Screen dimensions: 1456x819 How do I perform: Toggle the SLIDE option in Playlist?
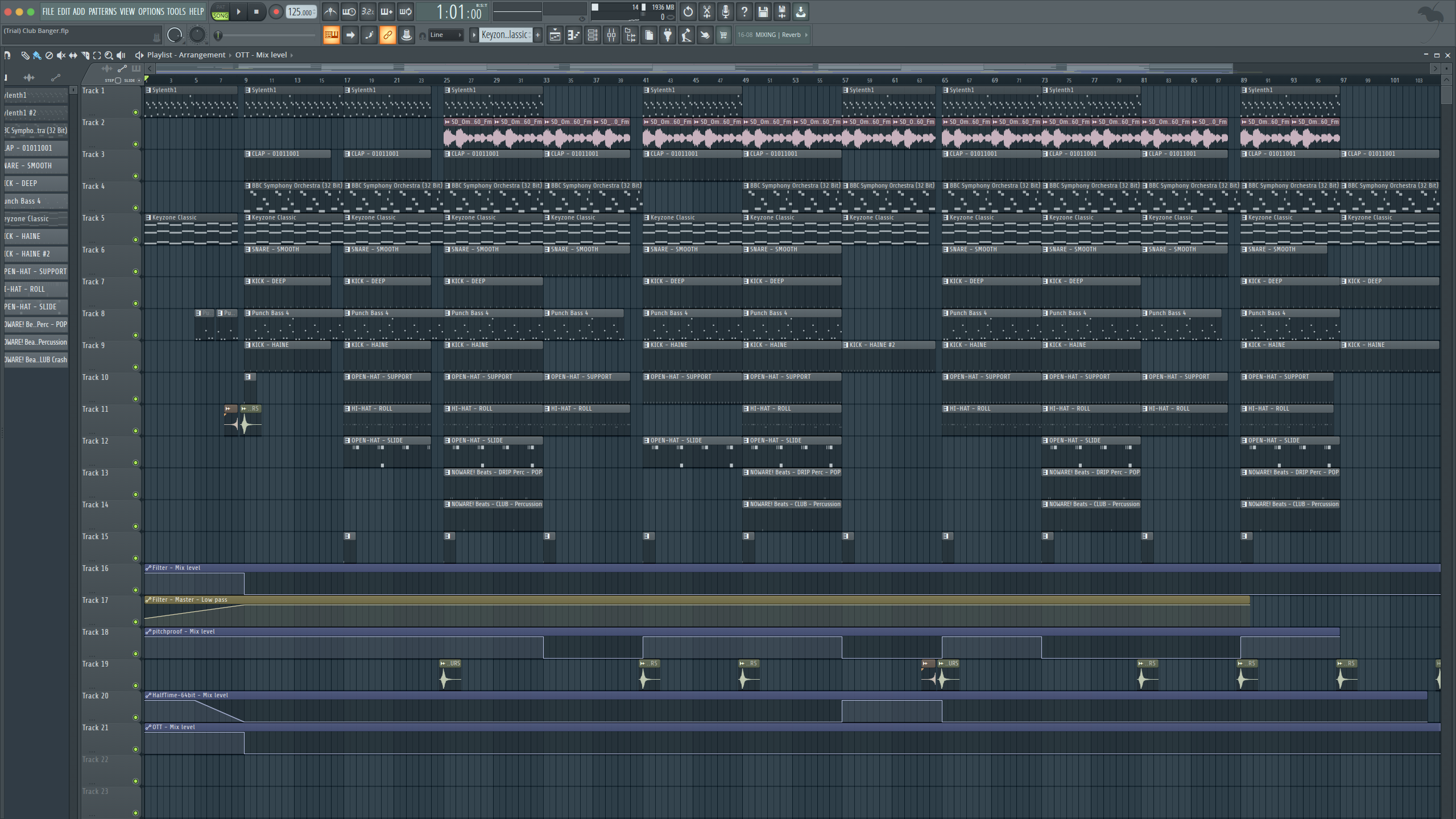pyautogui.click(x=139, y=80)
